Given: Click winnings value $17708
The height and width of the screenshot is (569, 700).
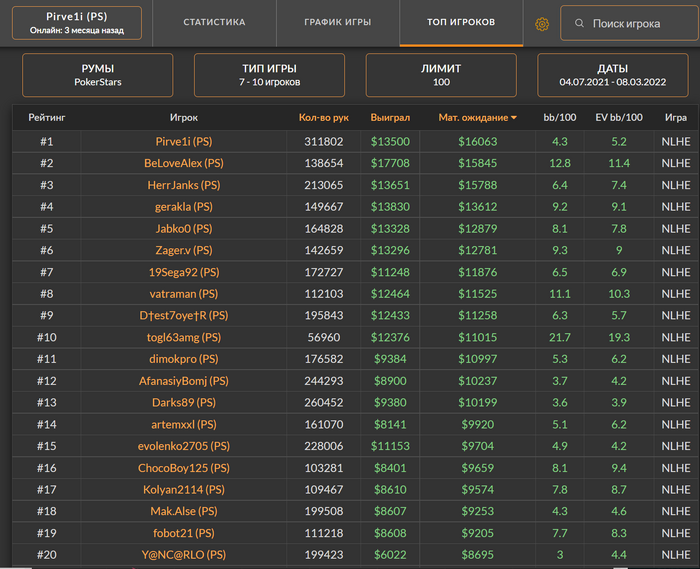Looking at the screenshot, I should tap(390, 163).
